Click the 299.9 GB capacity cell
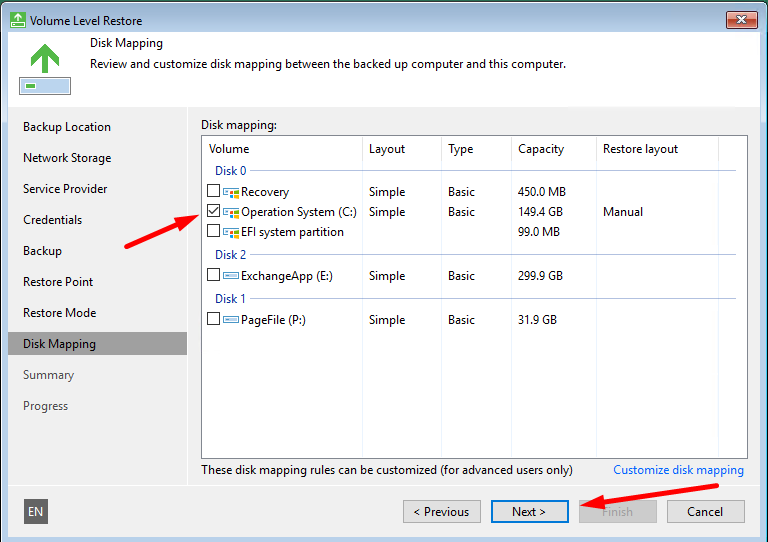768x542 pixels. click(540, 276)
